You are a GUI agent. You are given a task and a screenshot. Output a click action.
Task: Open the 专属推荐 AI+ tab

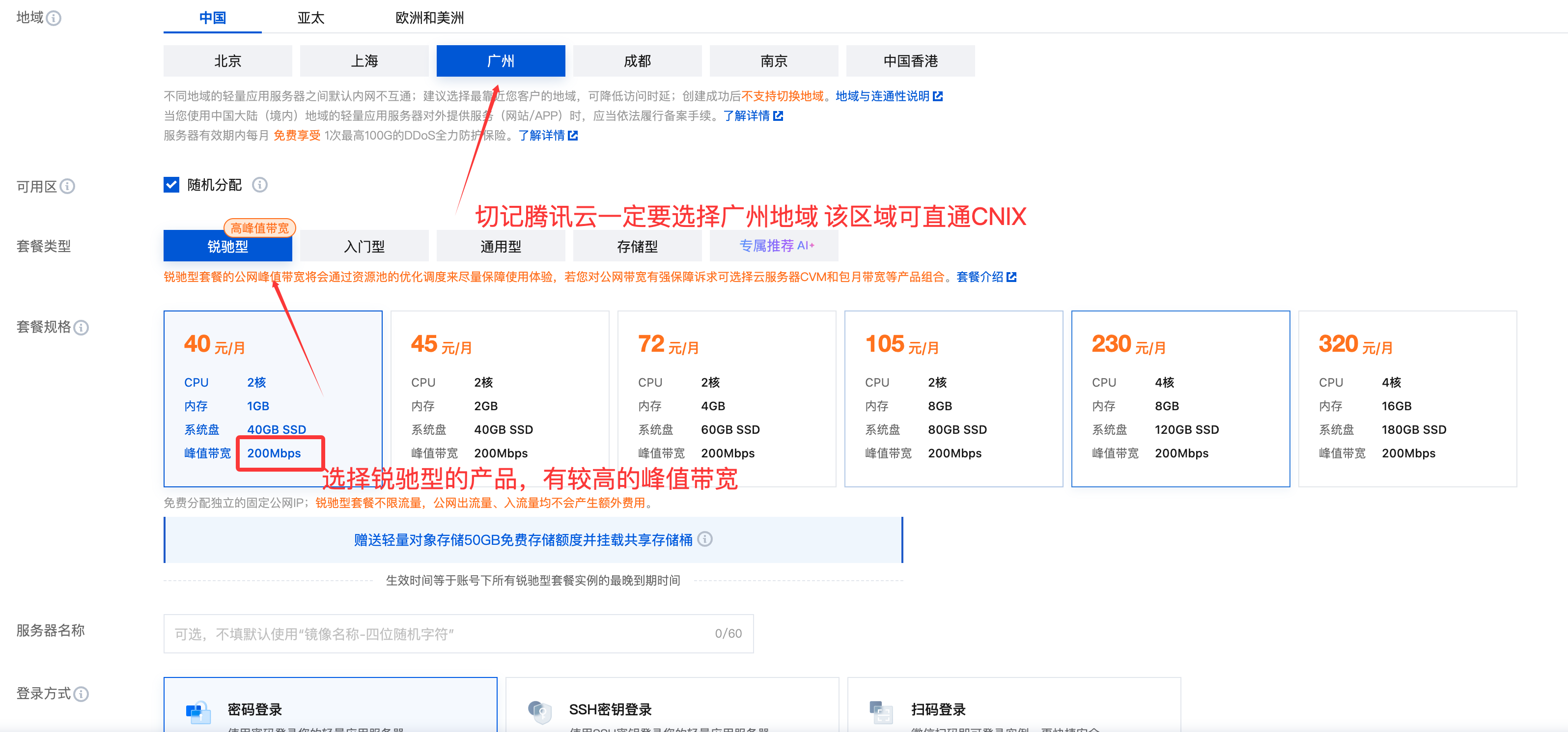774,246
